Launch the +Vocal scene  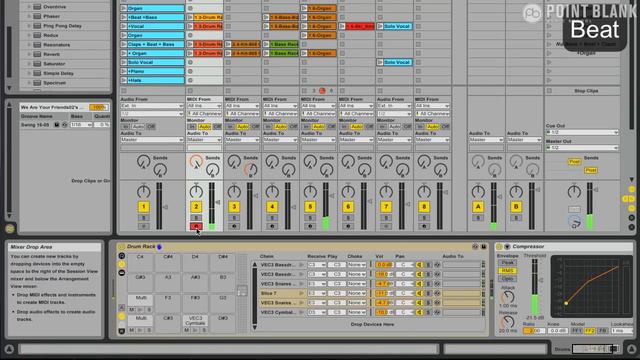point(124,26)
